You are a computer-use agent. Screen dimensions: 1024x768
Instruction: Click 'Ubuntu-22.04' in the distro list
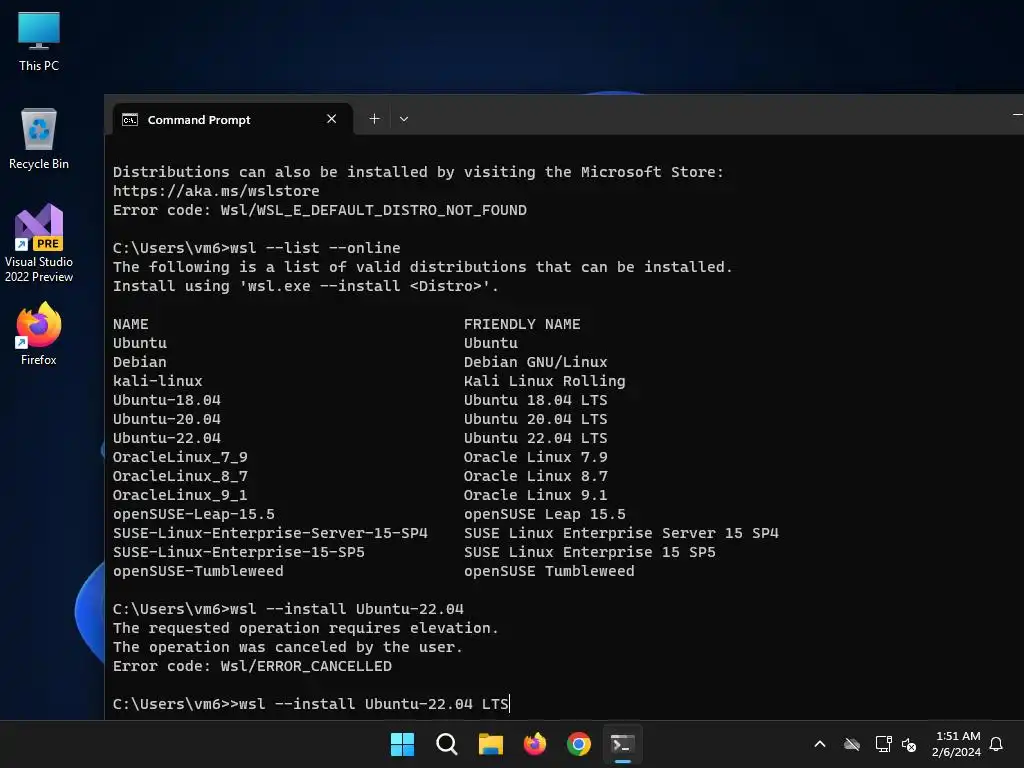click(x=167, y=438)
